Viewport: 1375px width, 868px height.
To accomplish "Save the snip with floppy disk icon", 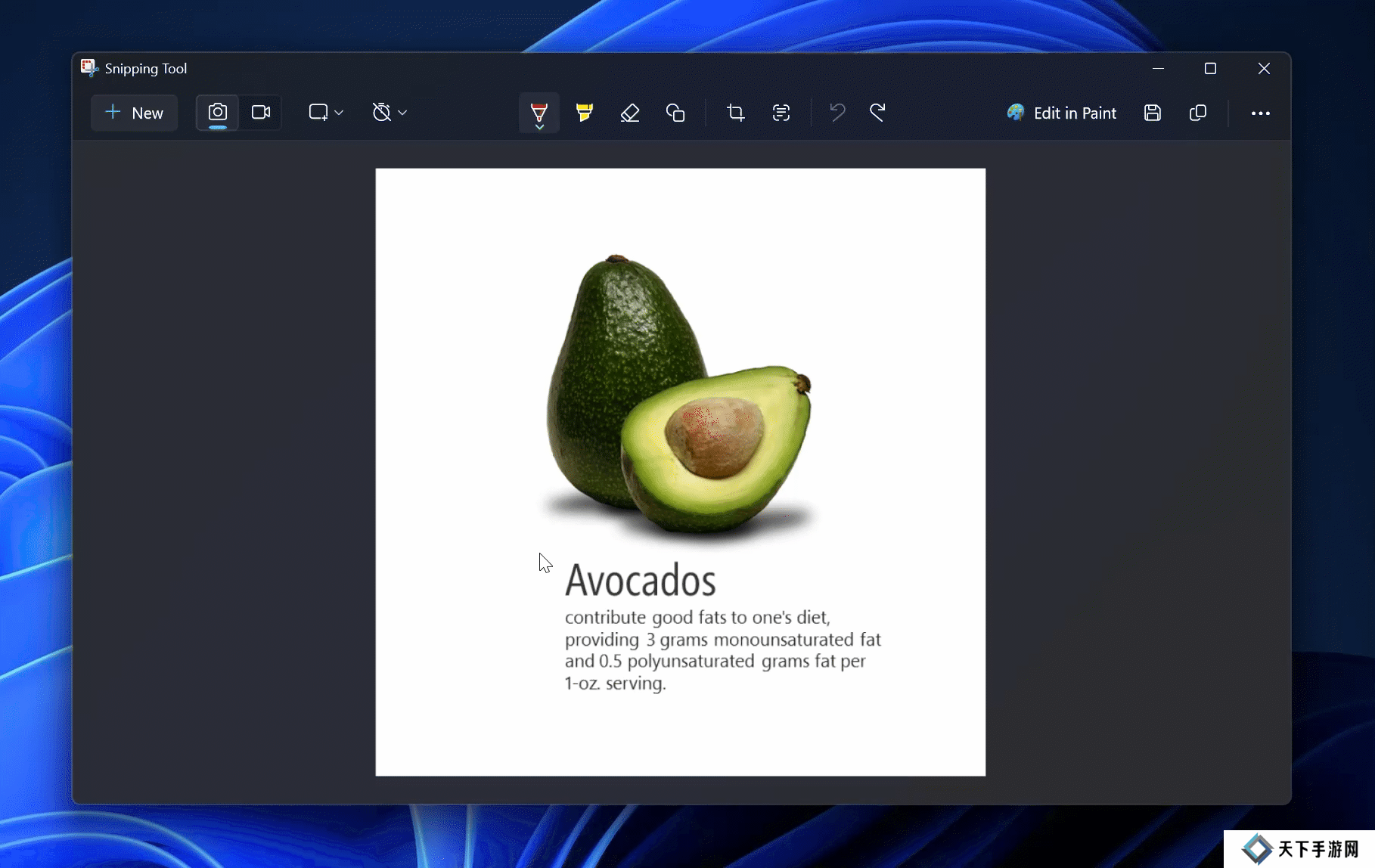I will coord(1152,113).
